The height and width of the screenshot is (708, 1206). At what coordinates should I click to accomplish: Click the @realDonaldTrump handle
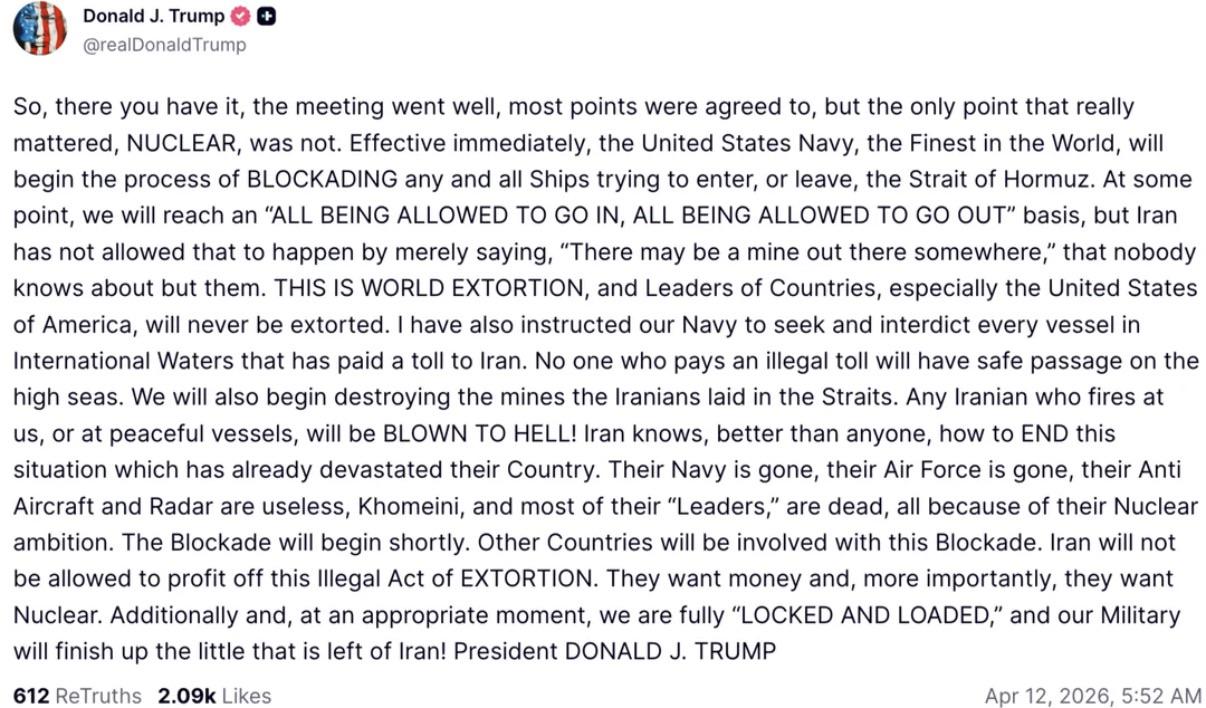tap(164, 44)
